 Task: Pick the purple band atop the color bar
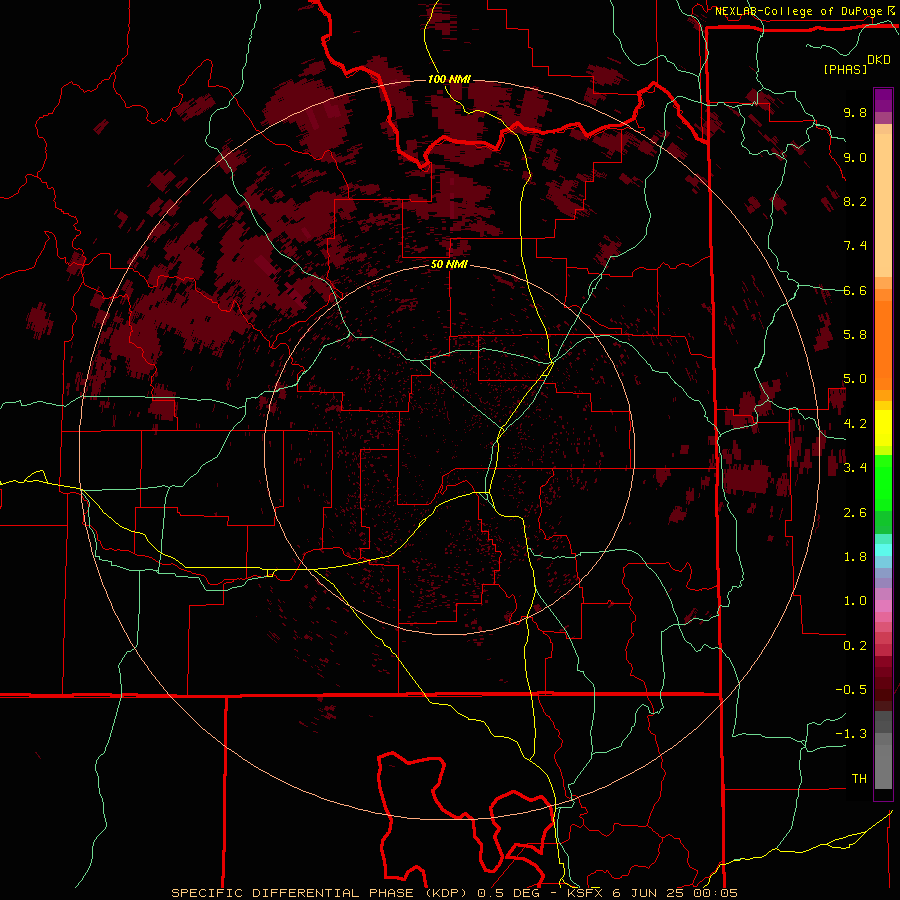click(883, 100)
